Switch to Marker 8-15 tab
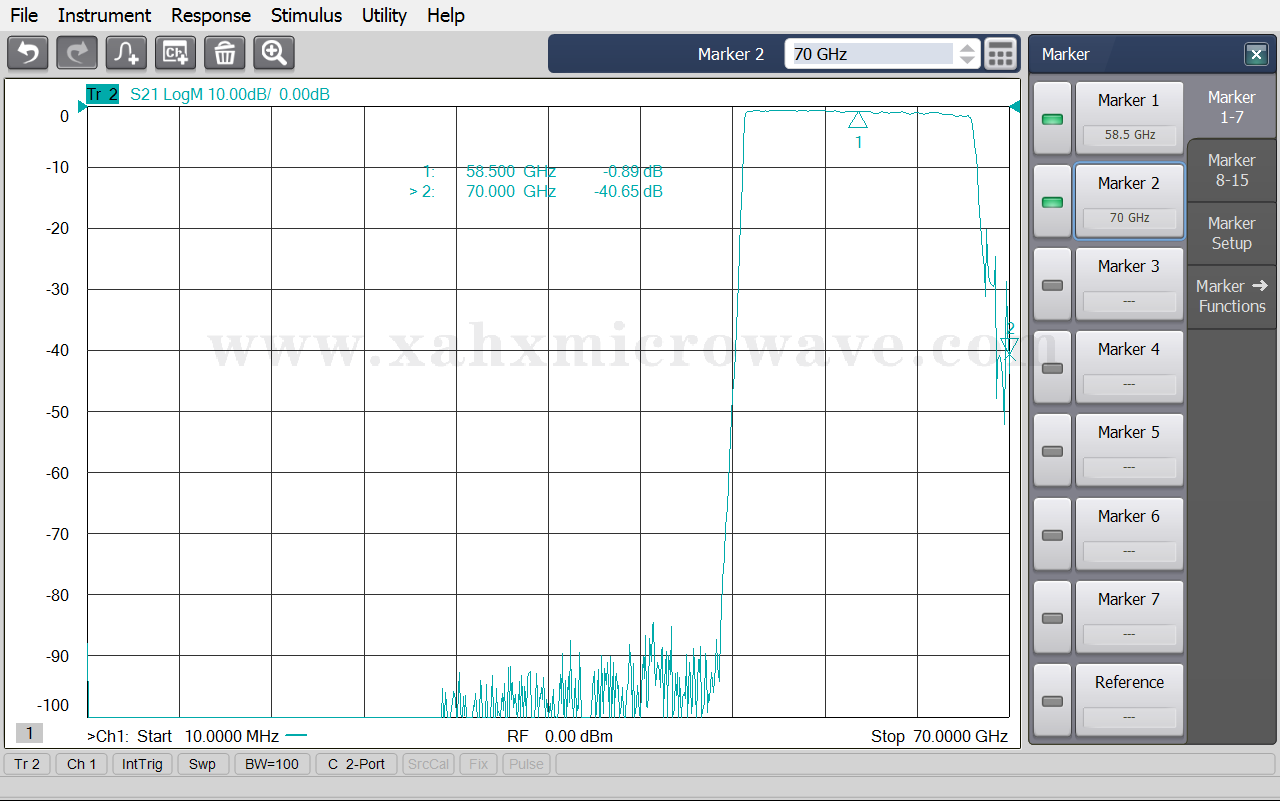 (1231, 171)
